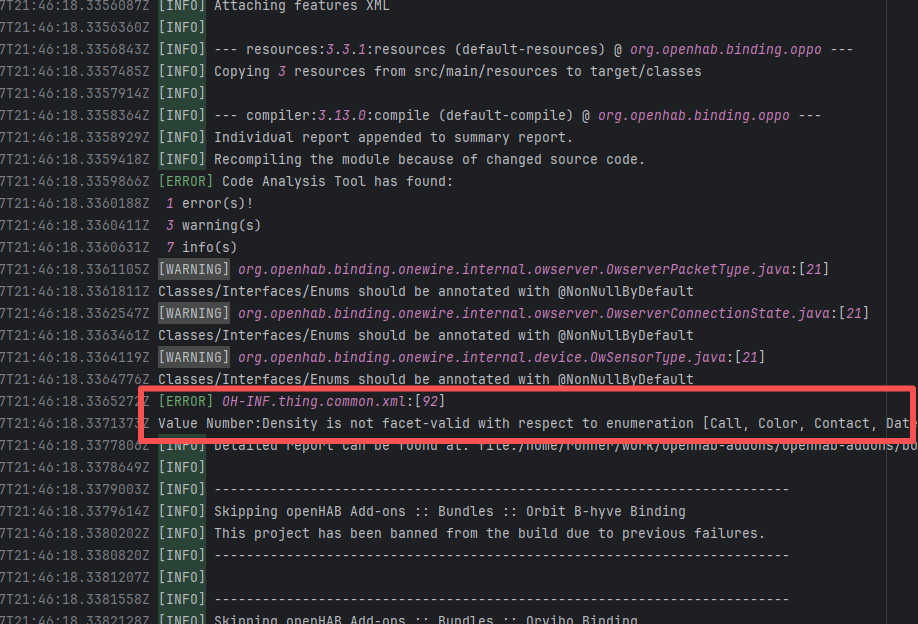Screen dimensions: 918x624
Task: Click the [ERROR] tag before OH-INF.thing.common.xml
Action: click(185, 402)
